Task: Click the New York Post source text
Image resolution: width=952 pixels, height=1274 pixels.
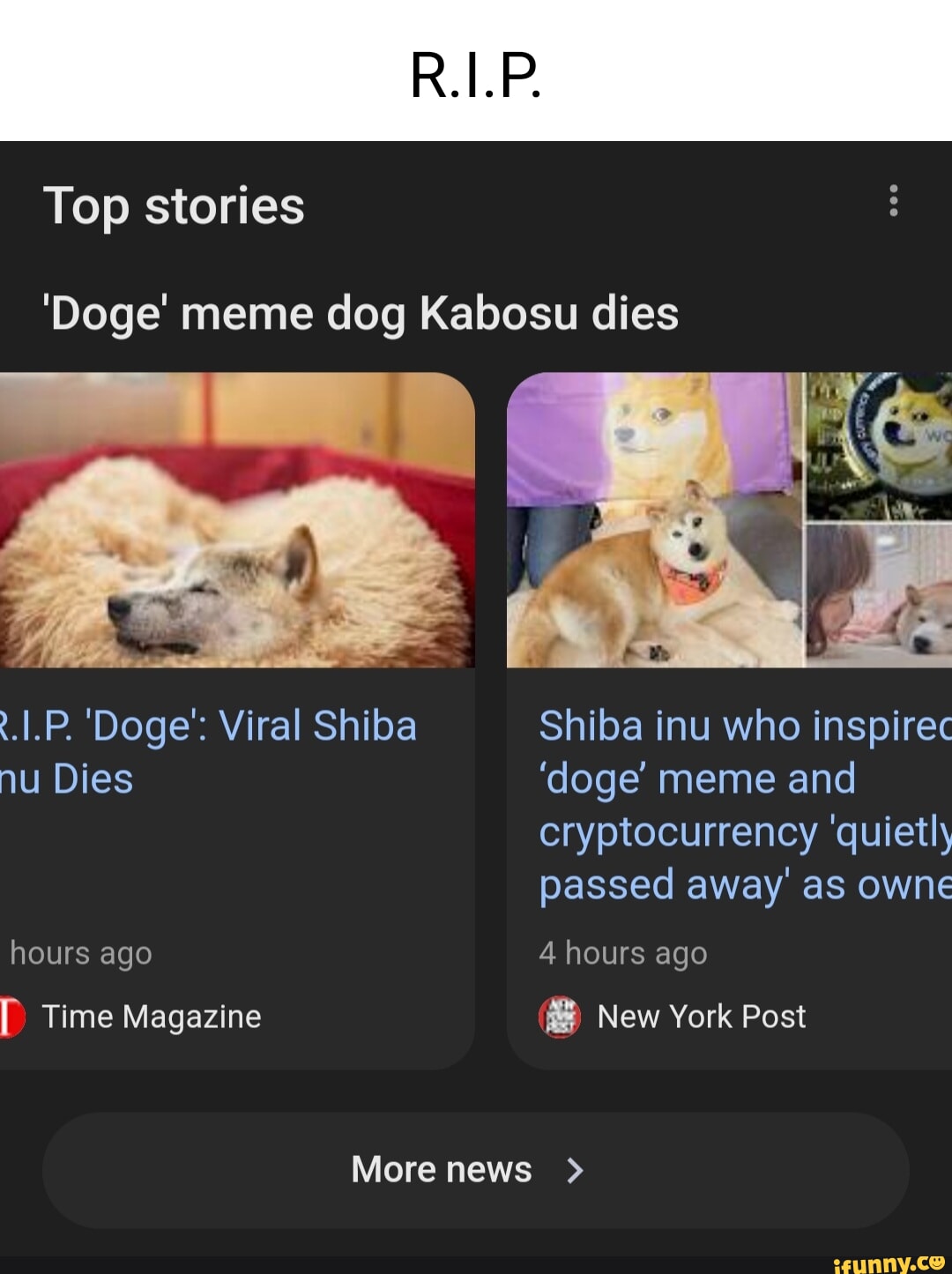Action: coord(701,1016)
